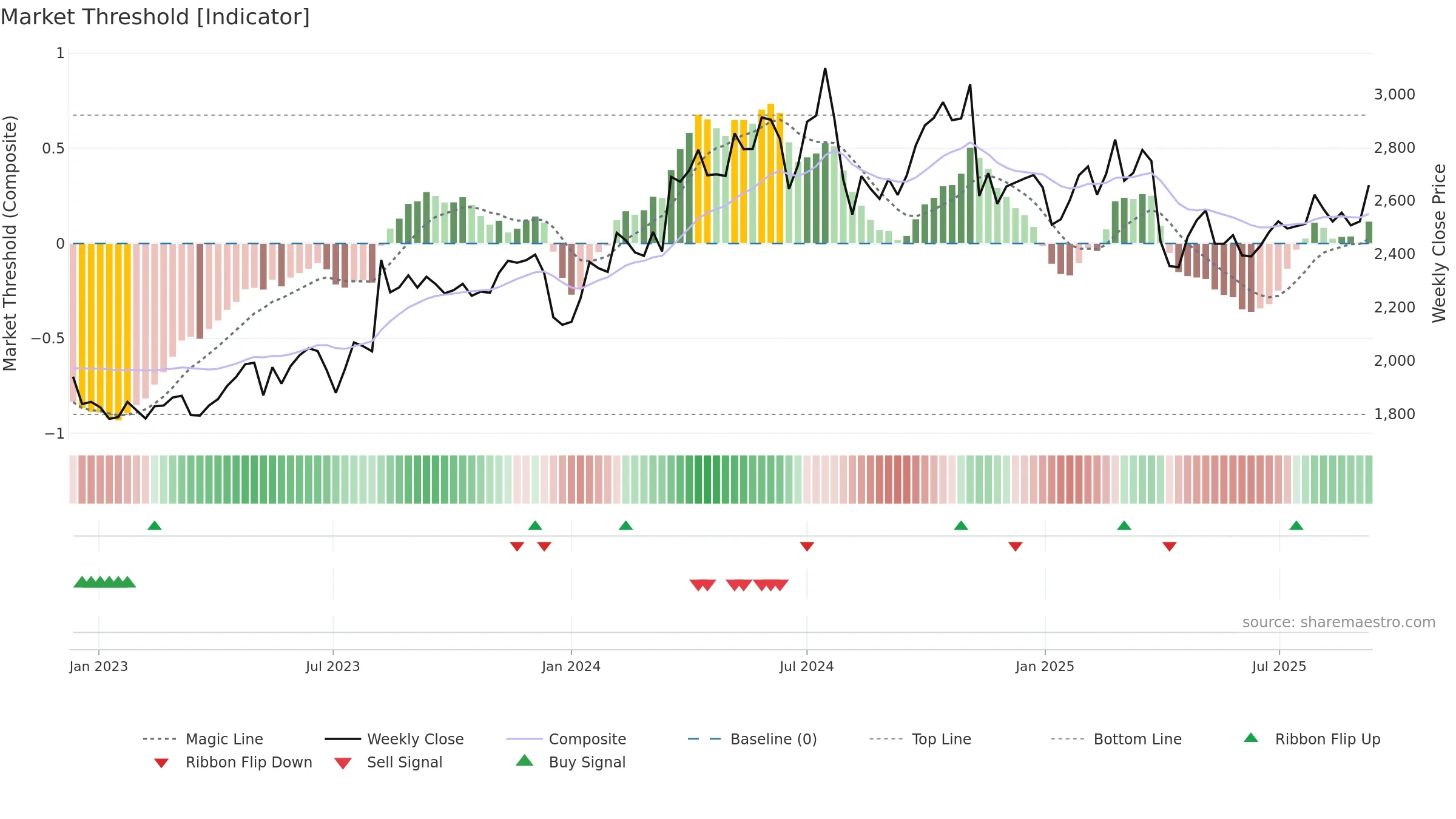1456x819 pixels.
Task: Click the Jan 2025 x-axis label
Action: pyautogui.click(x=1045, y=667)
